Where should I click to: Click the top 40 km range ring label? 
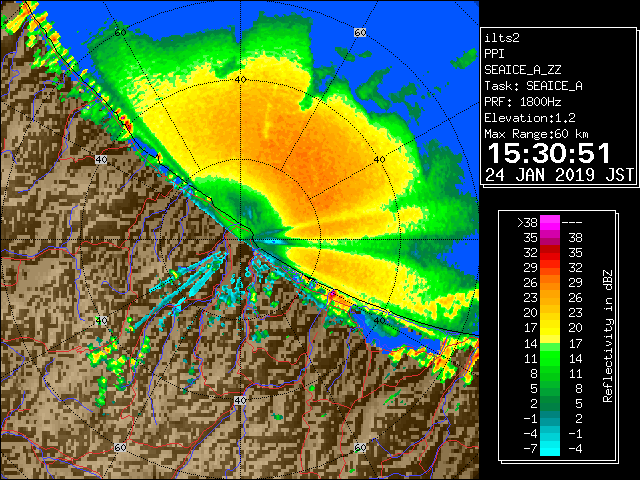240,79
